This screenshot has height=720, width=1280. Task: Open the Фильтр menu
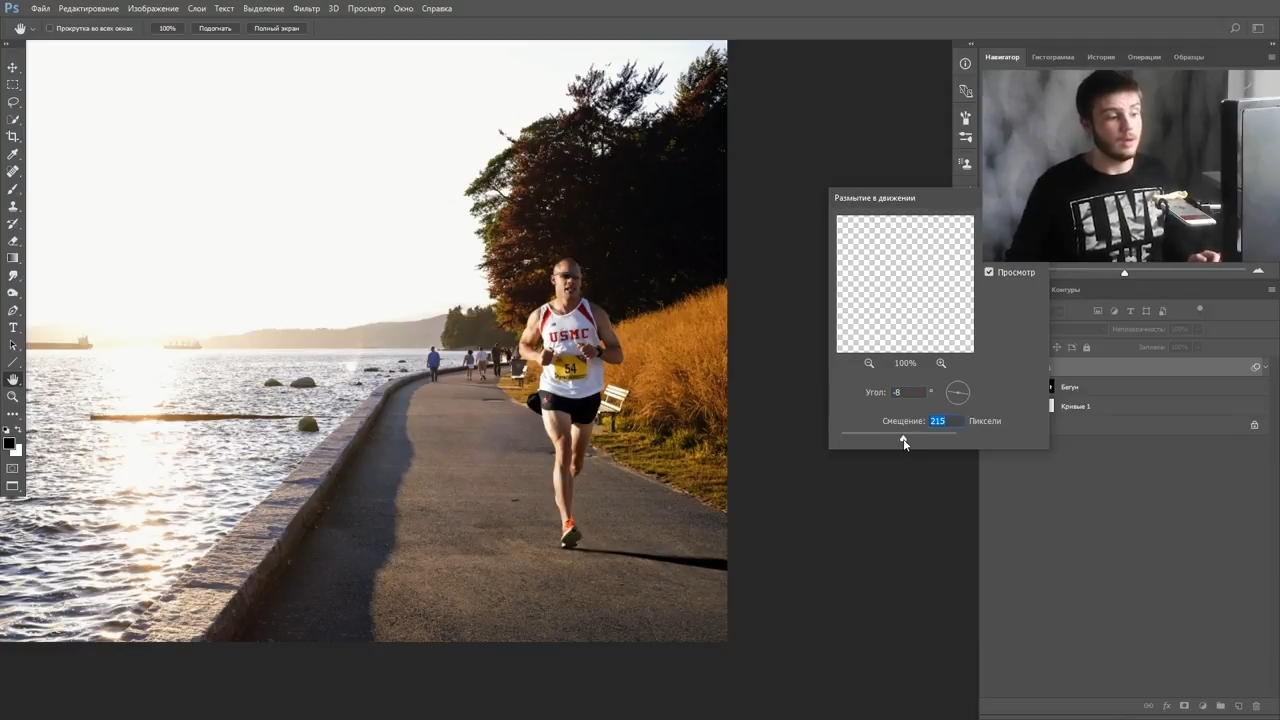(306, 8)
